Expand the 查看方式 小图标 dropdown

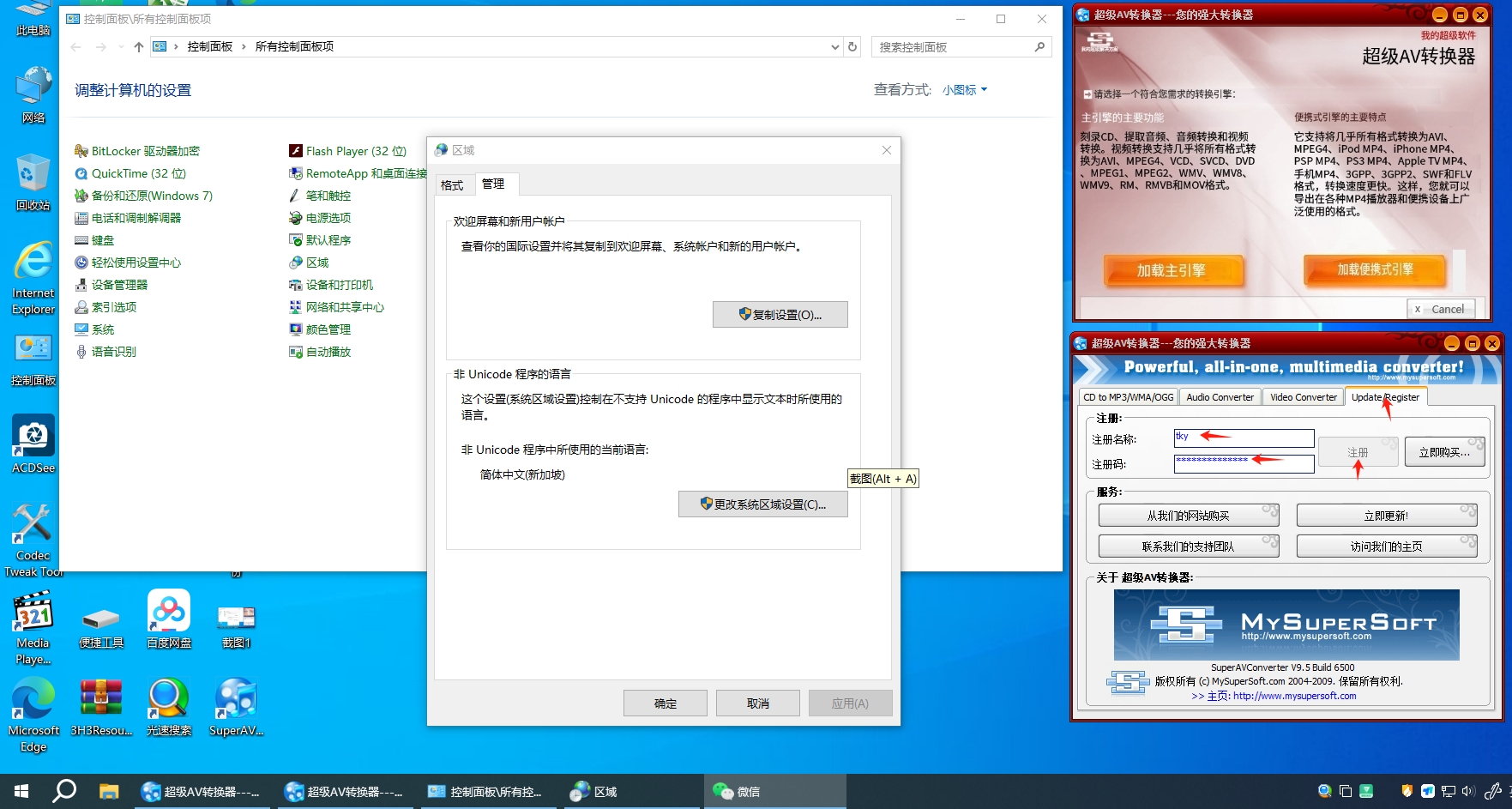pos(965,90)
